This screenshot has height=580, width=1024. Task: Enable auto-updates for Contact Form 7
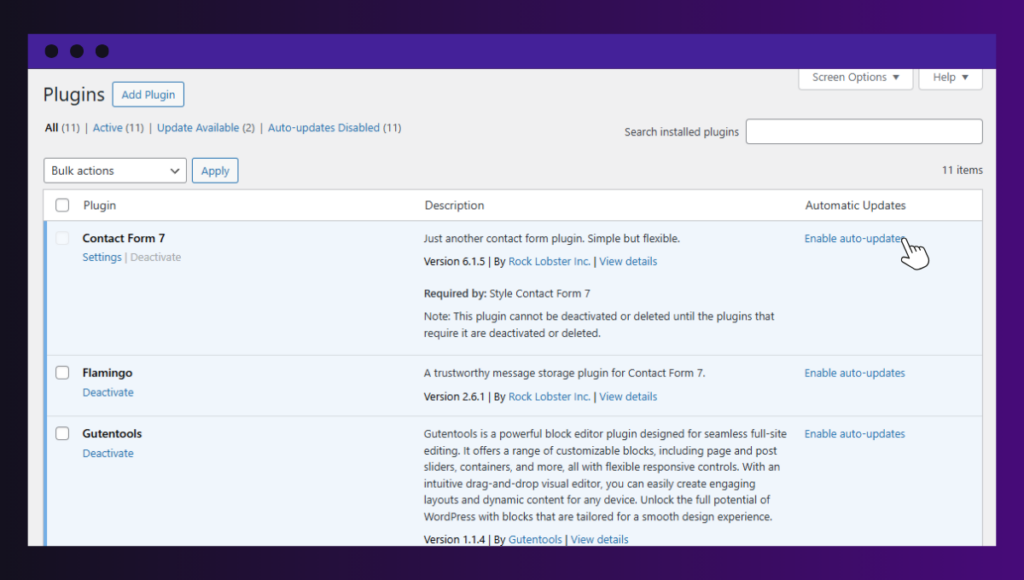[x=852, y=238]
